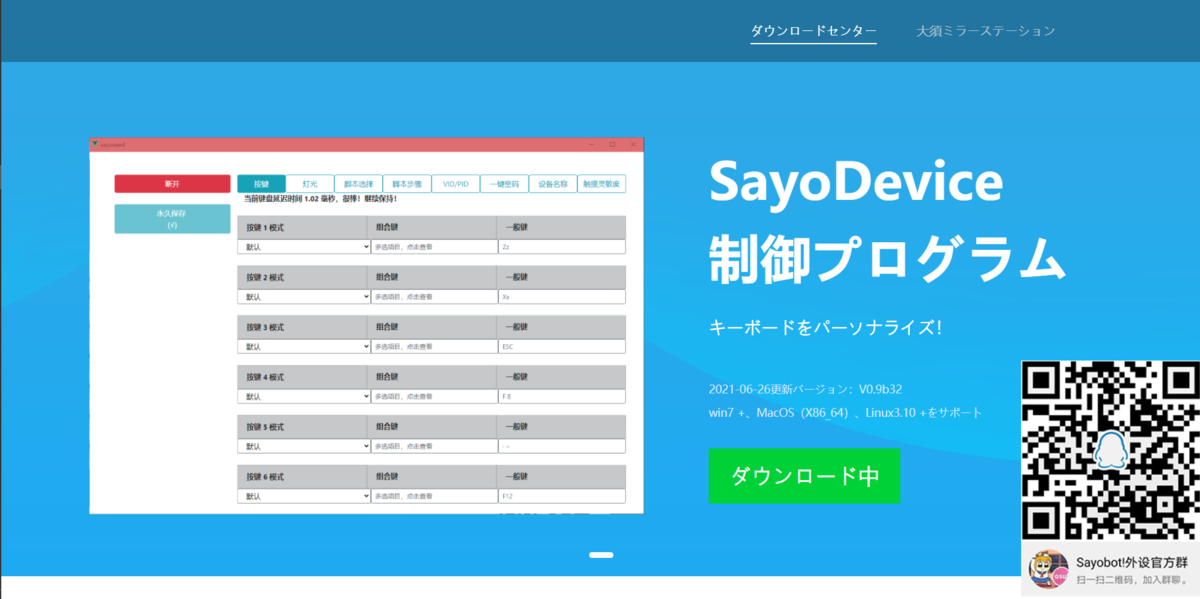This screenshot has height=599, width=1200.
Task: Open the 一键密码 tab
Action: pyautogui.click(x=504, y=184)
